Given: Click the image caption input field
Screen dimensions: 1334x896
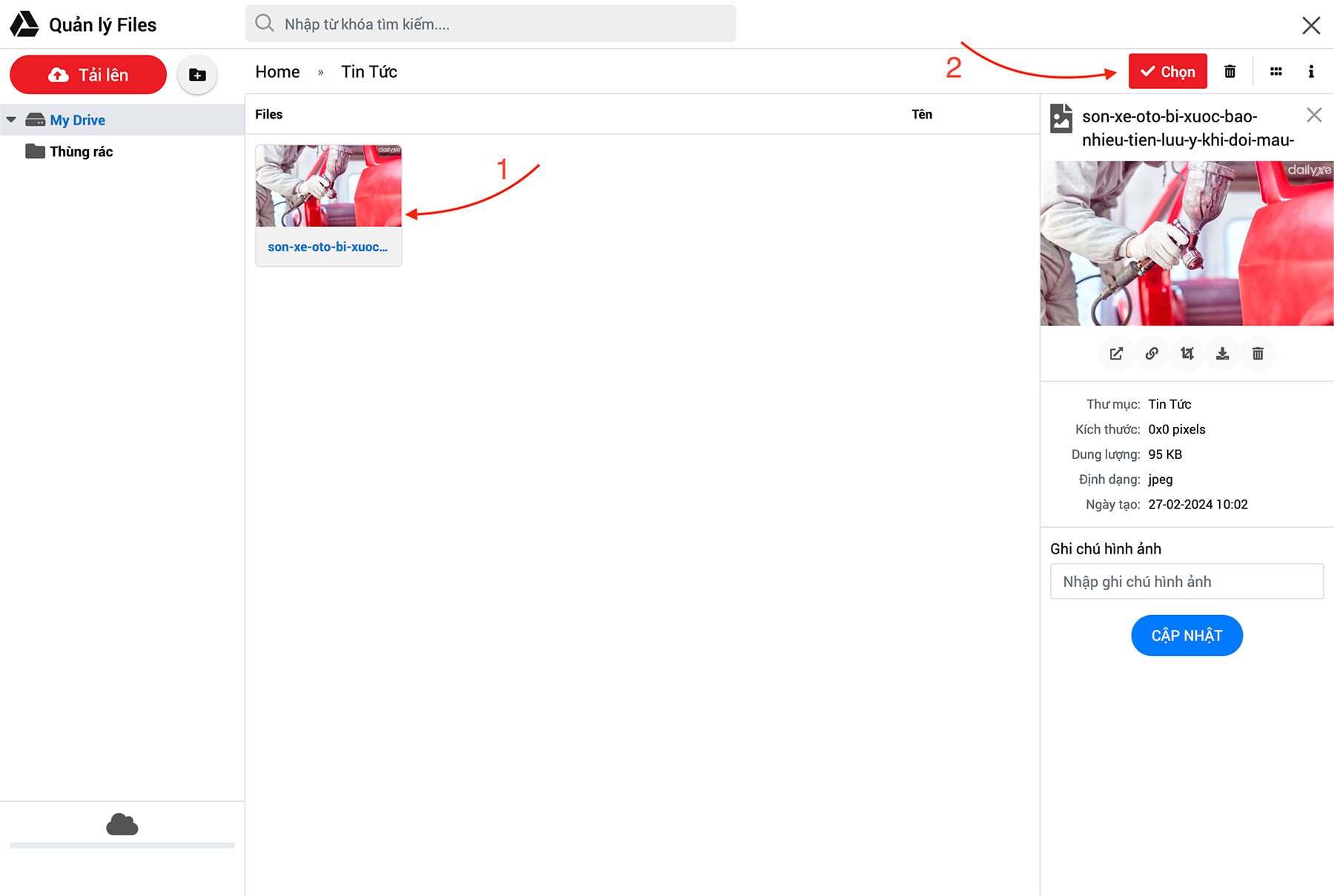Looking at the screenshot, I should click(1186, 582).
